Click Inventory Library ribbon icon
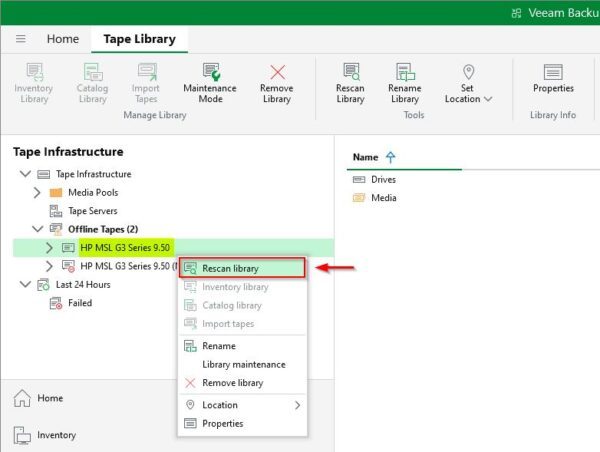The width and height of the screenshot is (600, 452). 34,83
